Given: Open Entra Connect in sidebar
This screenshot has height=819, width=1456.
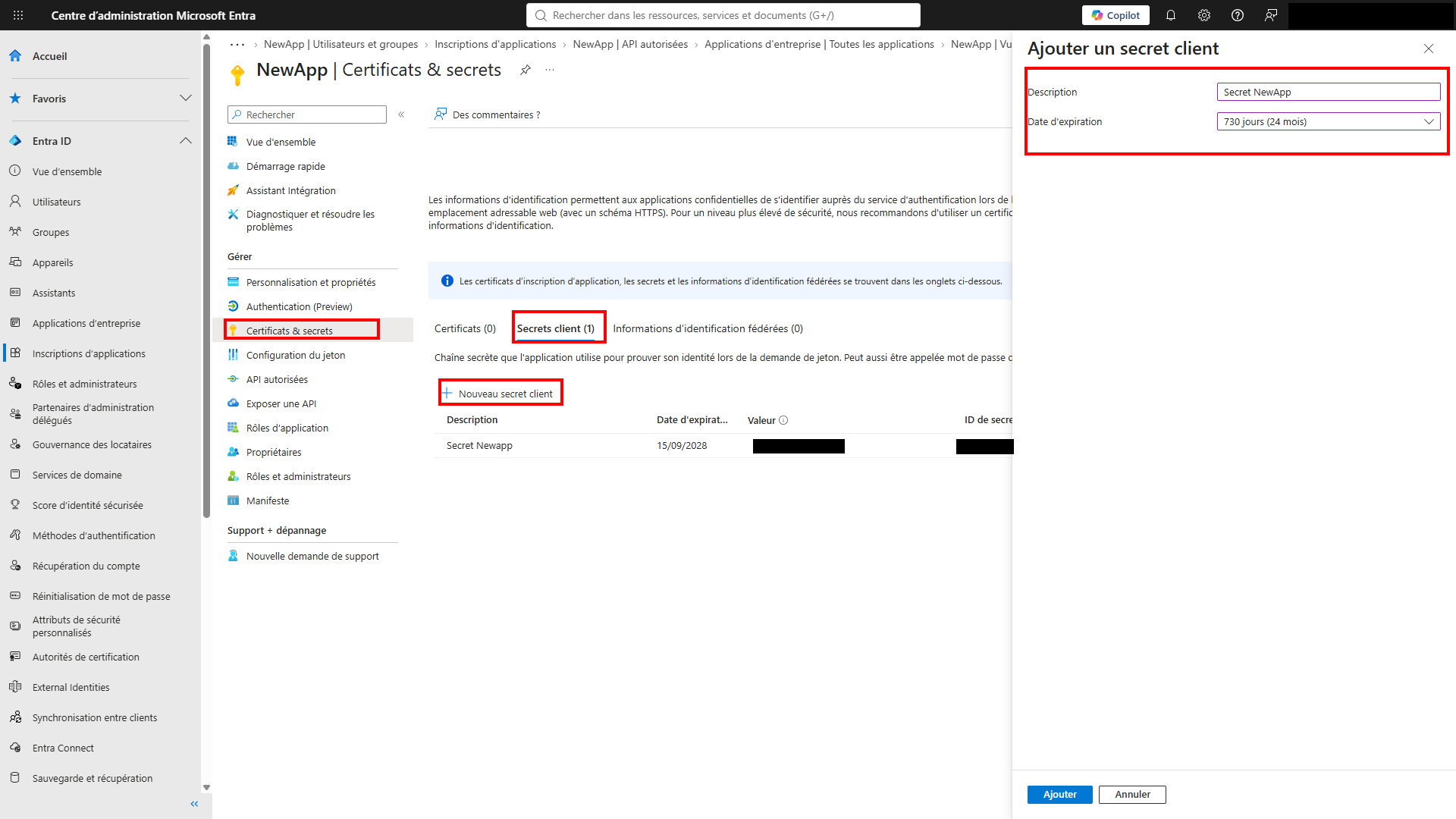Looking at the screenshot, I should [x=63, y=748].
